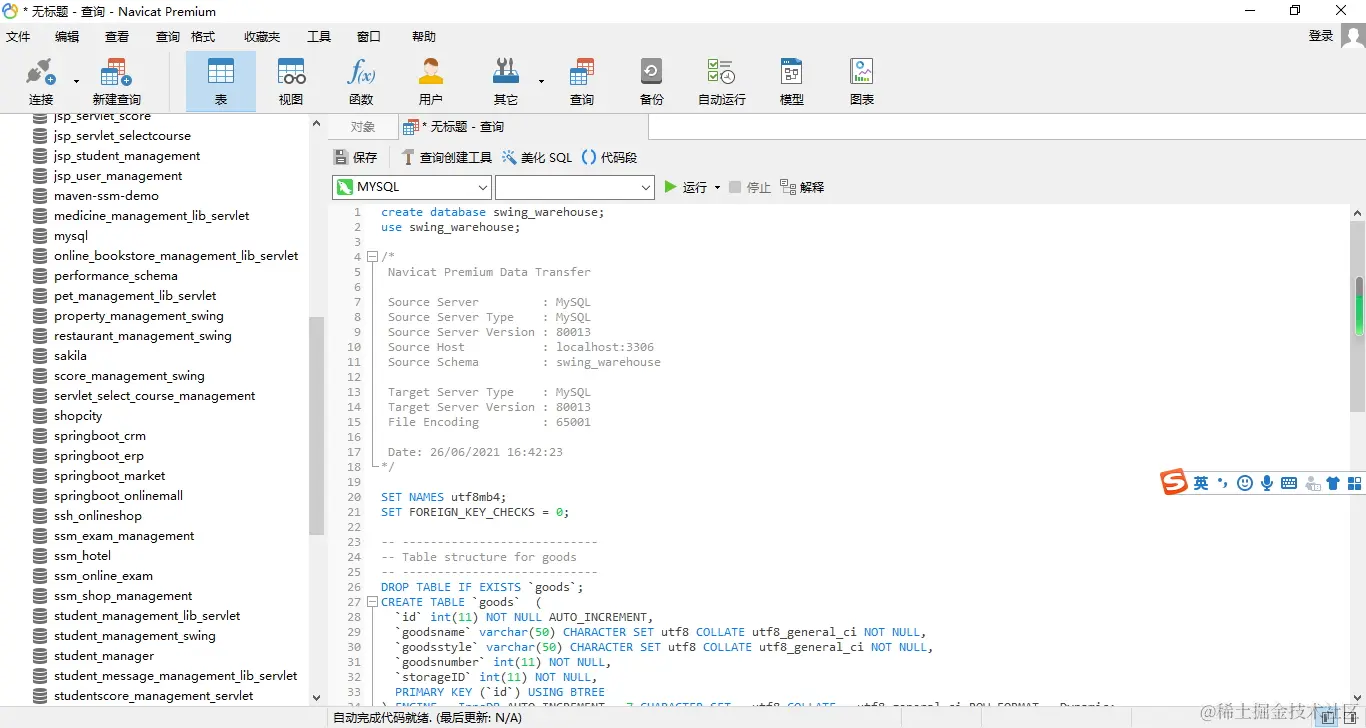1366x728 pixels.
Task: Open the 备份 (Backup) toolbar icon
Action: (x=652, y=81)
